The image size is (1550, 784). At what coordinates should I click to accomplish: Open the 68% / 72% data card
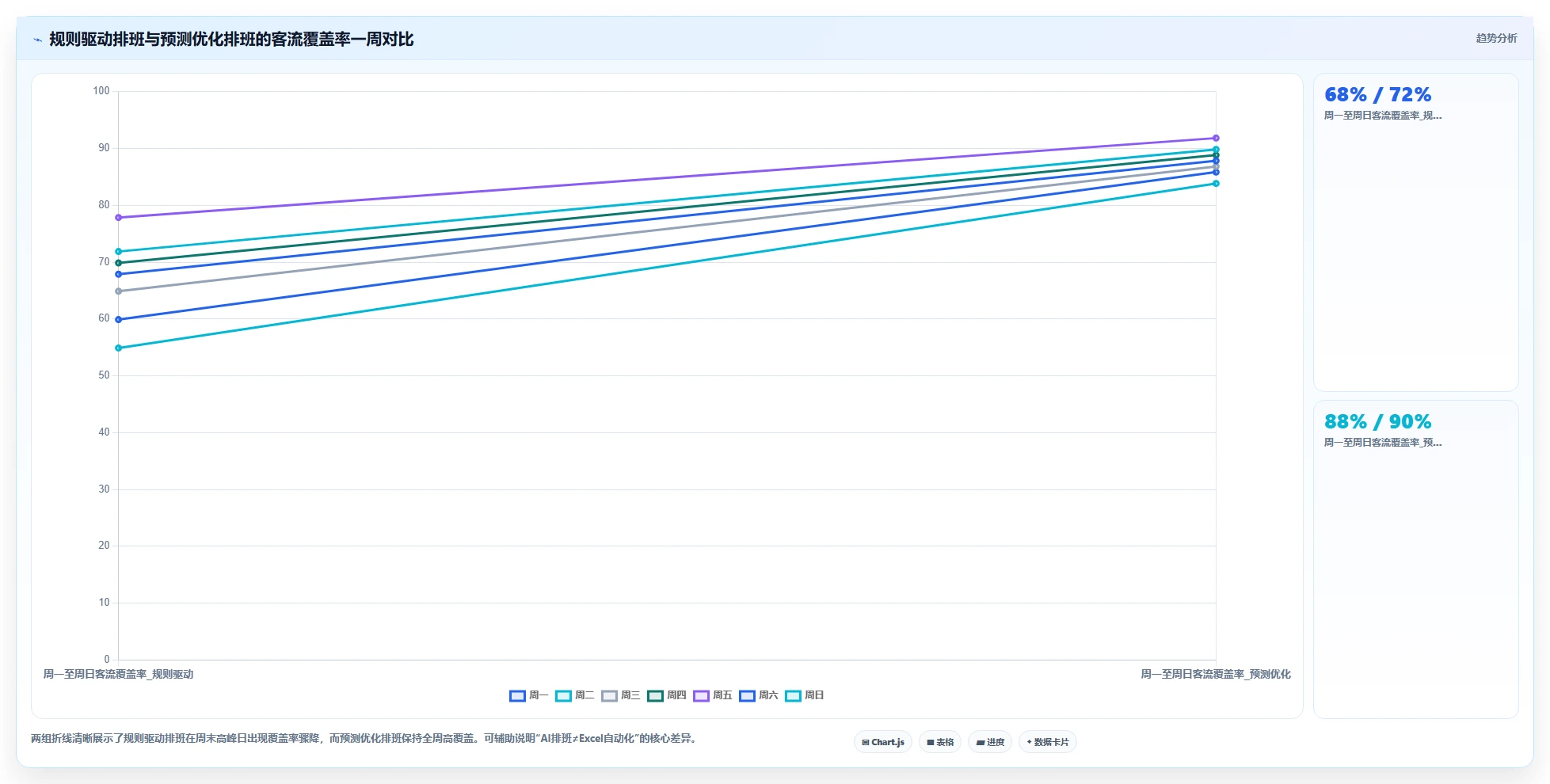pyautogui.click(x=1415, y=233)
